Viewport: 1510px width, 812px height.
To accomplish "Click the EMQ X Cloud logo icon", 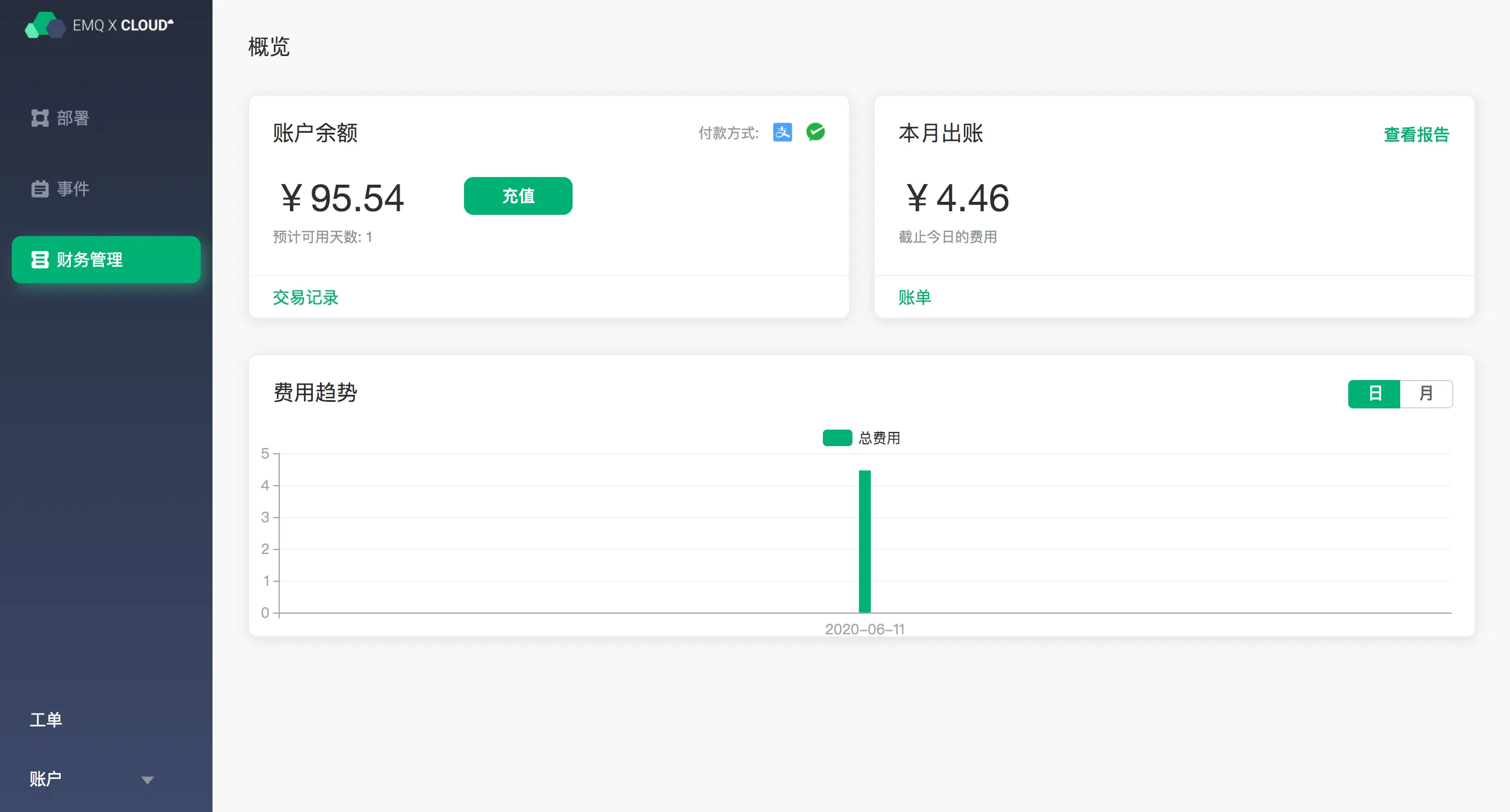I will pyautogui.click(x=45, y=25).
